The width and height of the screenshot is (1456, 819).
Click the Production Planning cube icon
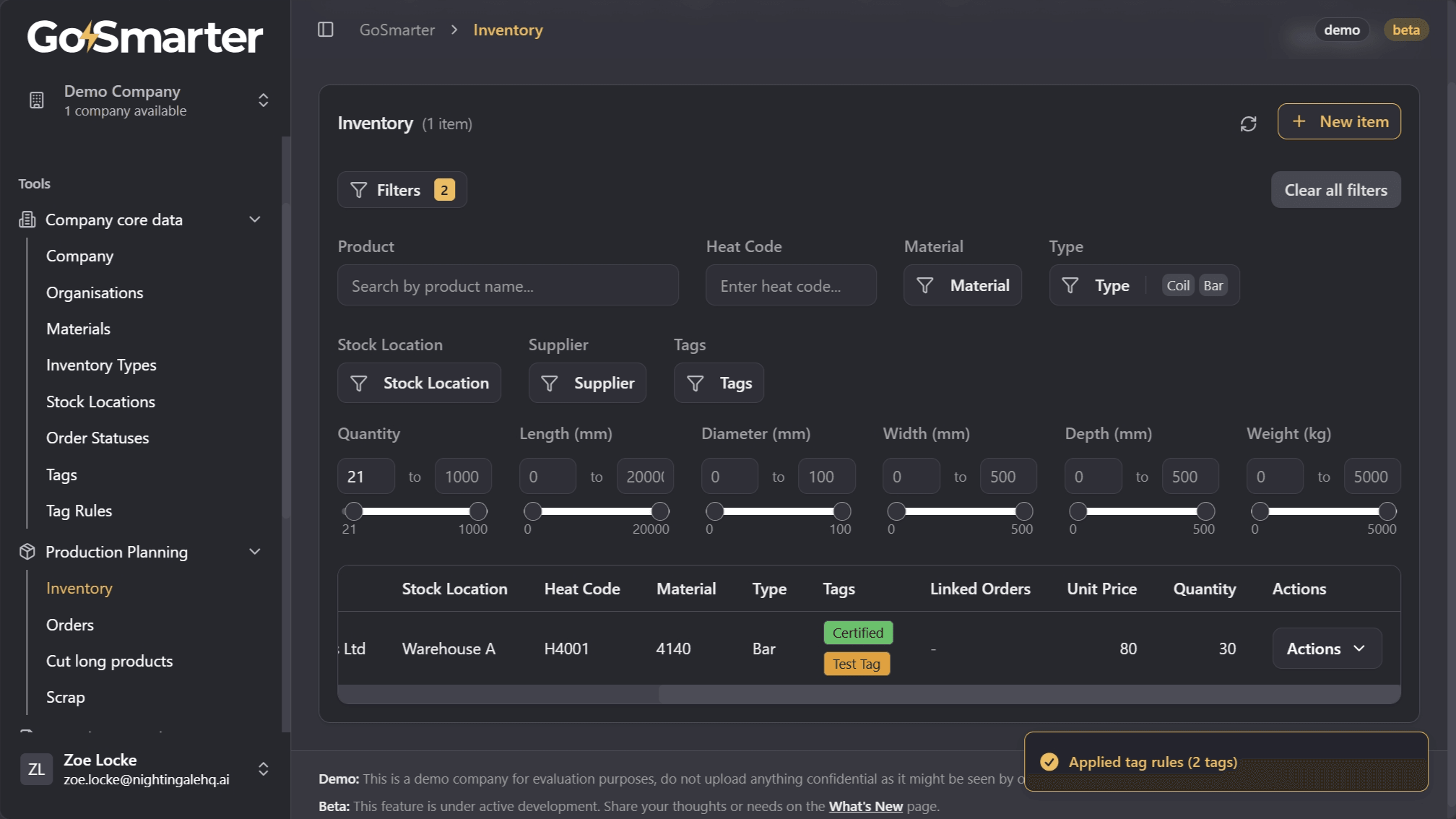pyautogui.click(x=27, y=551)
